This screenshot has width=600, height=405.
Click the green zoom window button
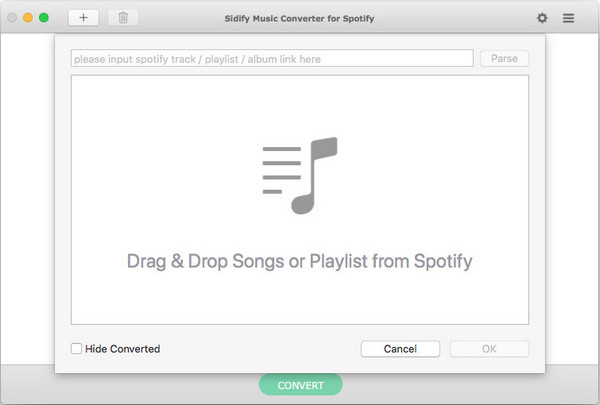(x=44, y=18)
